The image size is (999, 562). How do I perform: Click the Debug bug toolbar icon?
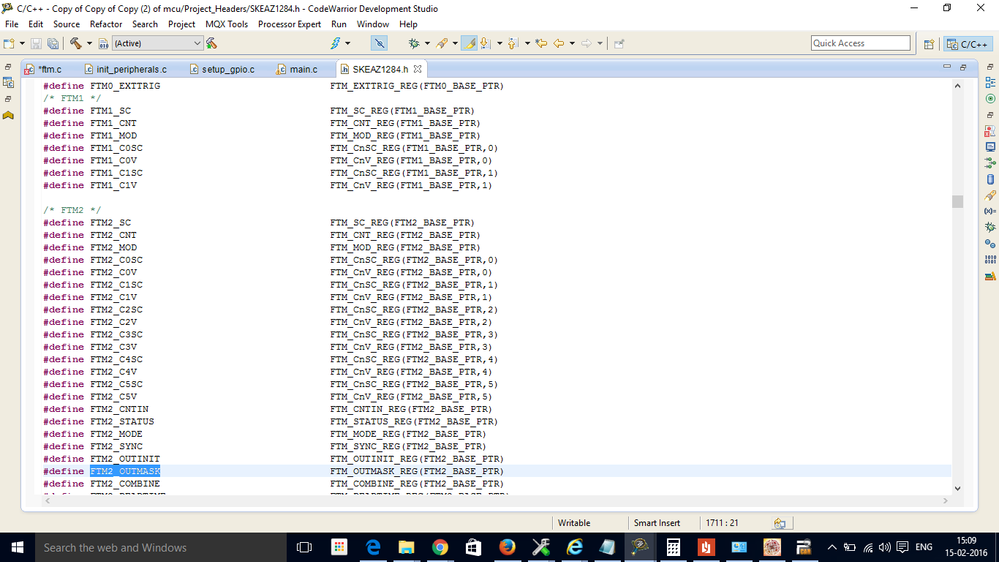tap(414, 43)
